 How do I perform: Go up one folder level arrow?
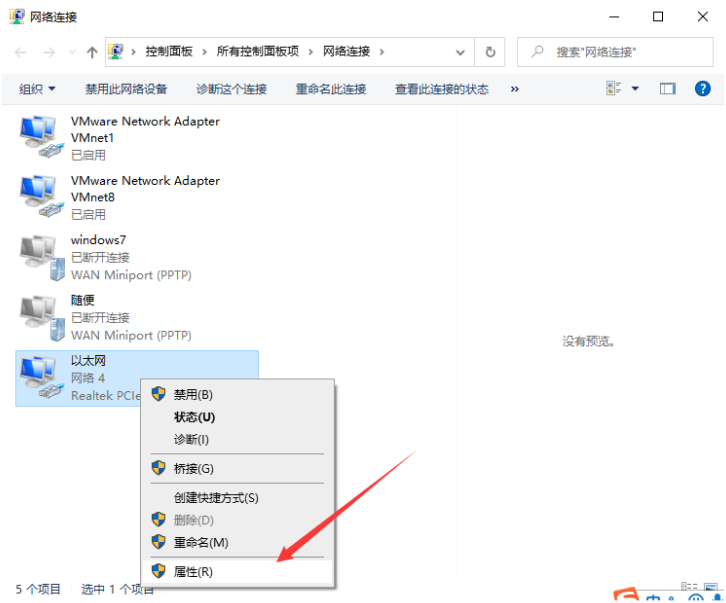coord(92,52)
